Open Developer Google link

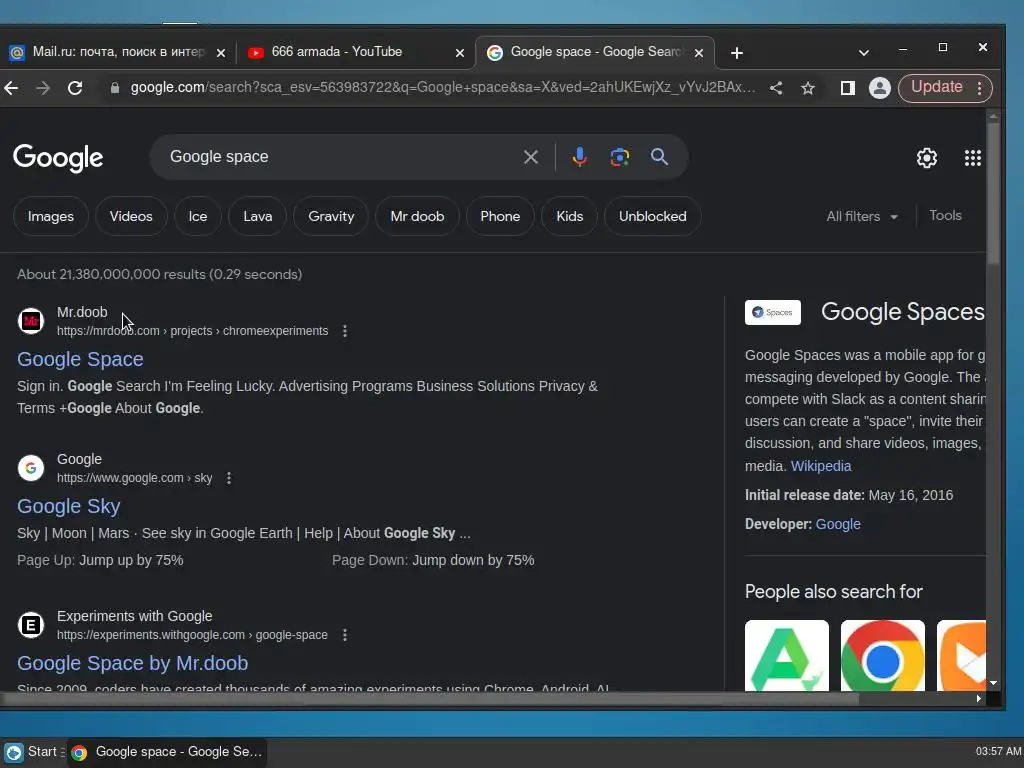838,524
